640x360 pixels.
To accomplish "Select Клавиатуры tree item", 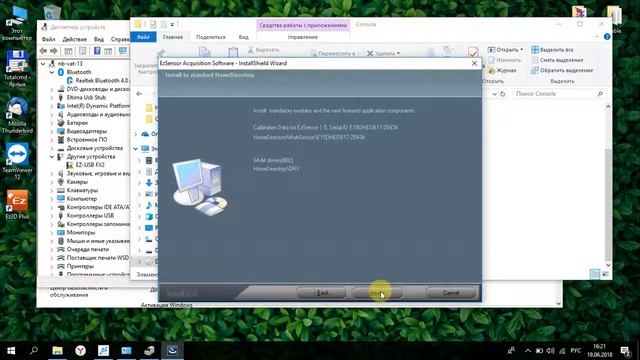I will 82,190.
